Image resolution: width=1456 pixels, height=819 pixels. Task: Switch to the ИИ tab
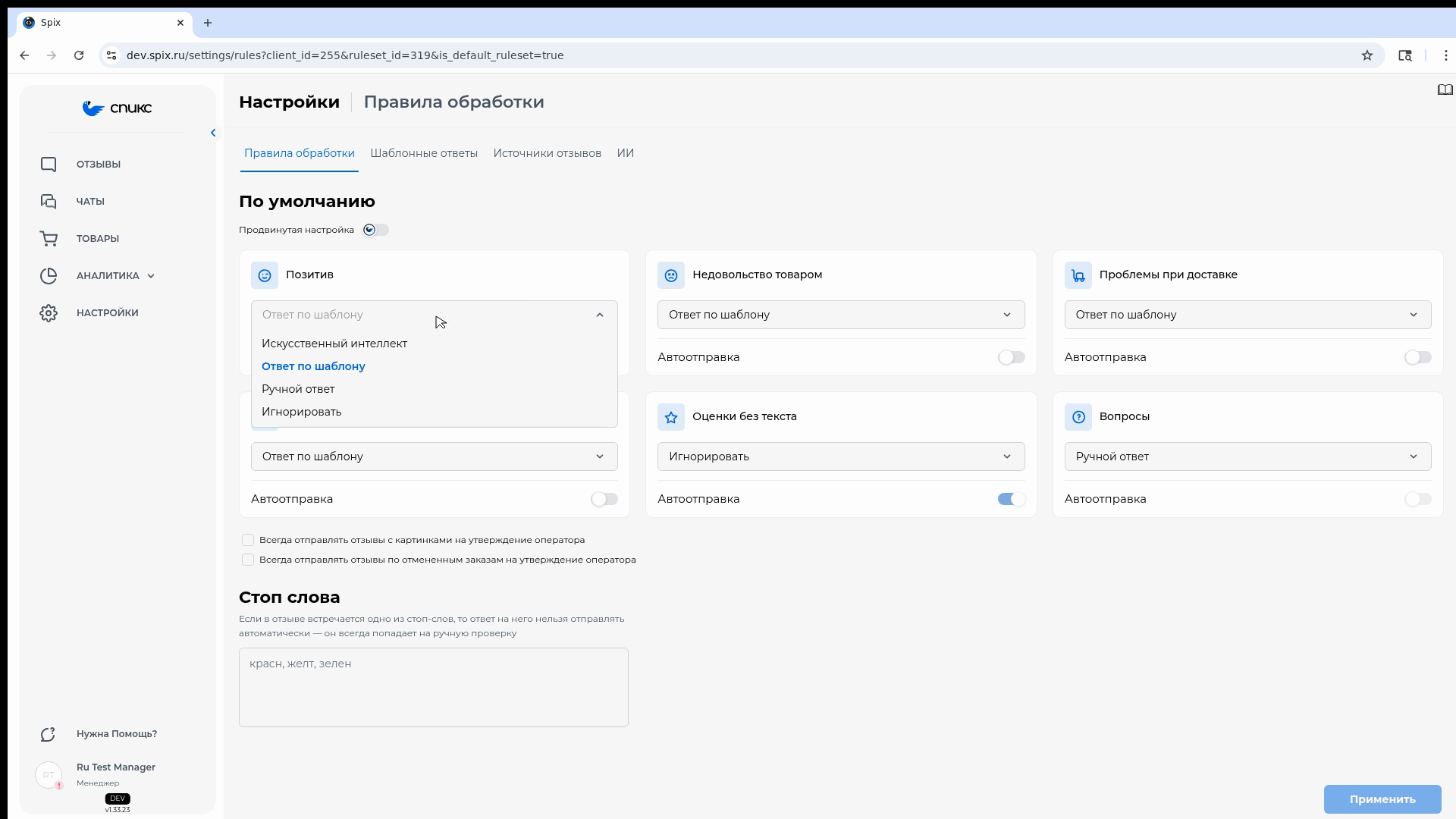point(626,153)
